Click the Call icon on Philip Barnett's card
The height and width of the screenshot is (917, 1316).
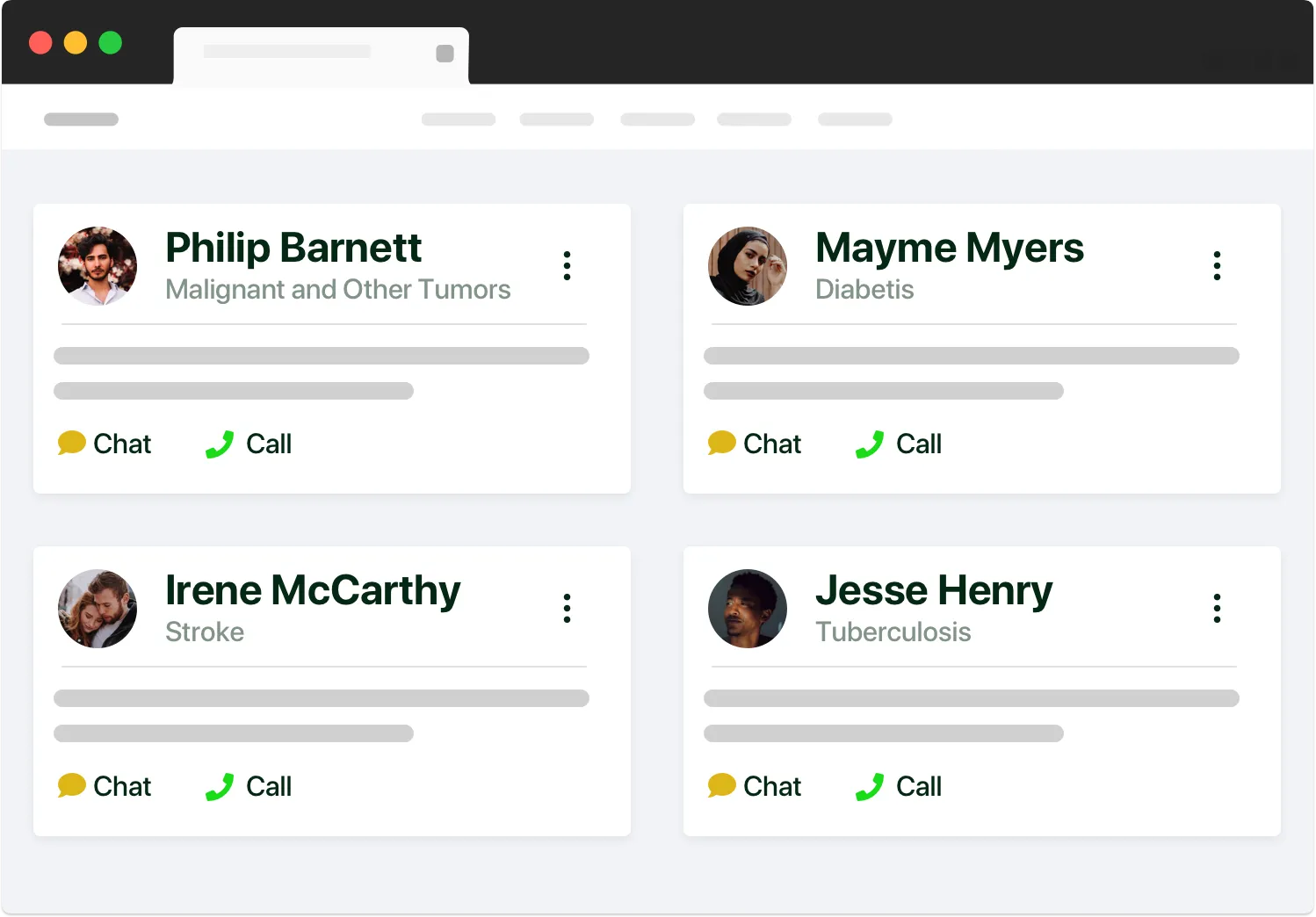pyautogui.click(x=219, y=444)
